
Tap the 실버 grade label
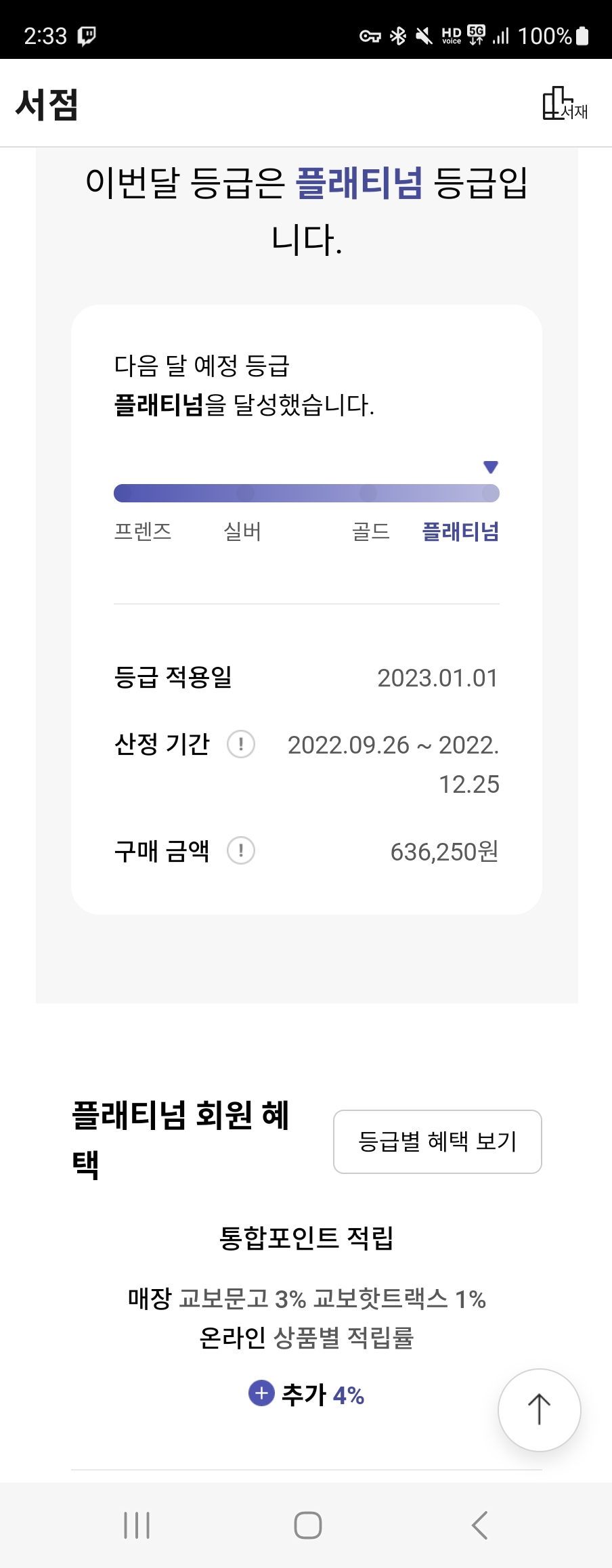click(242, 531)
